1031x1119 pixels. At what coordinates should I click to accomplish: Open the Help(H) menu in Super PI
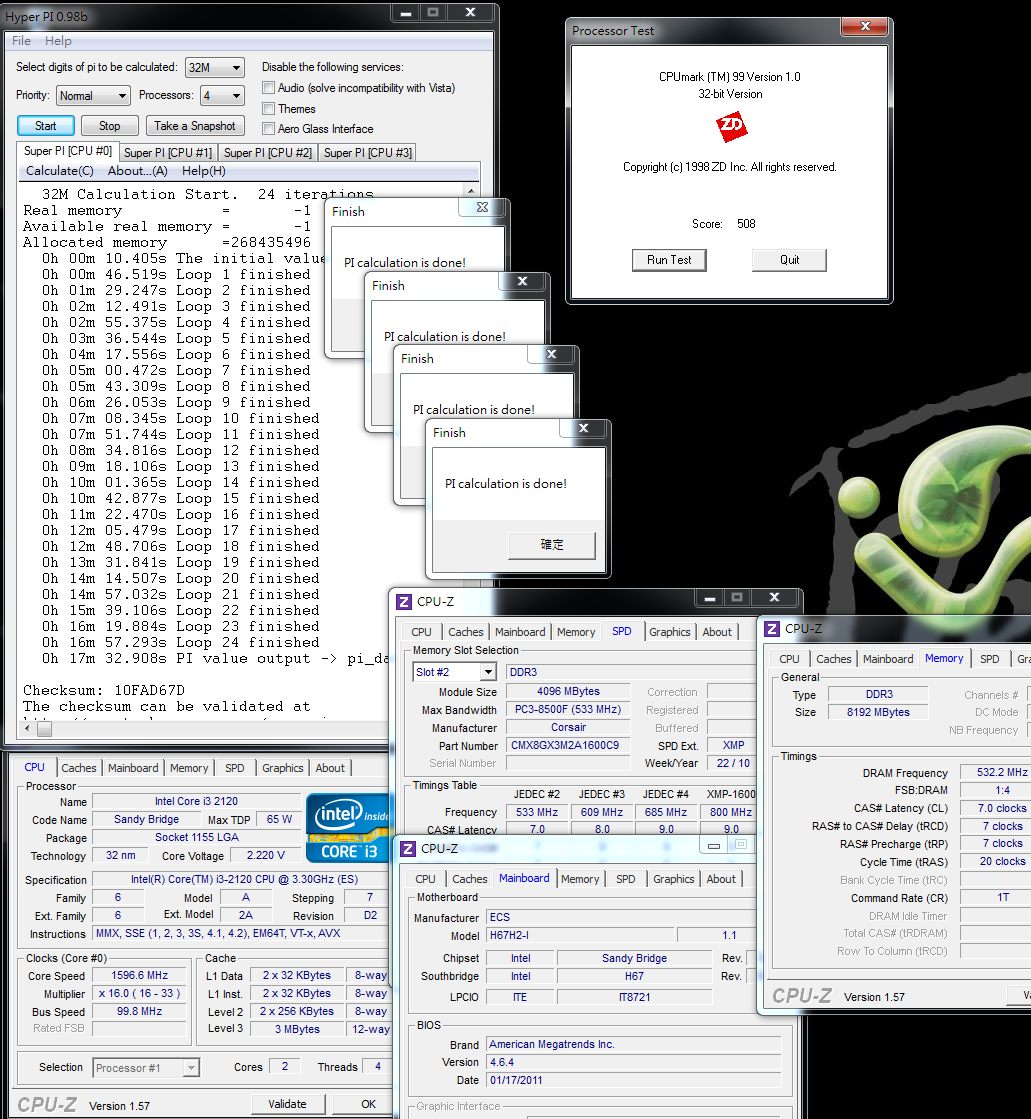click(204, 171)
